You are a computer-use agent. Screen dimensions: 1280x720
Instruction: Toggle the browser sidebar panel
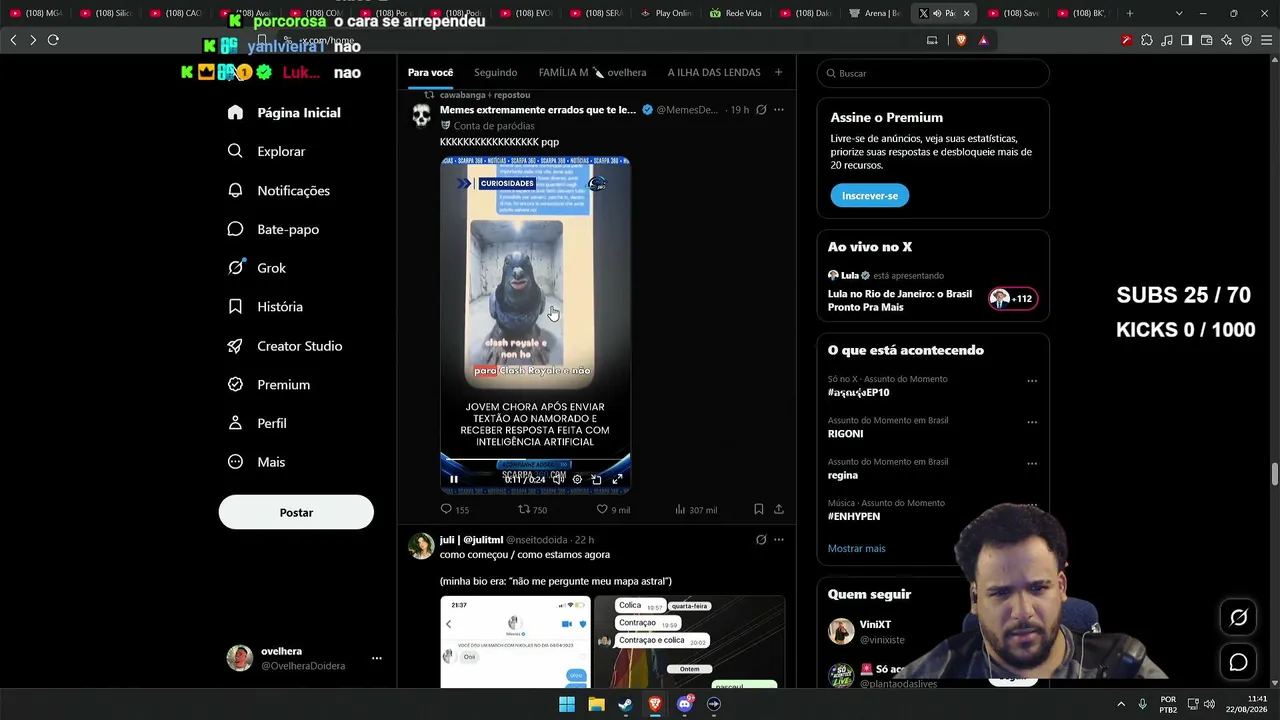1186,40
